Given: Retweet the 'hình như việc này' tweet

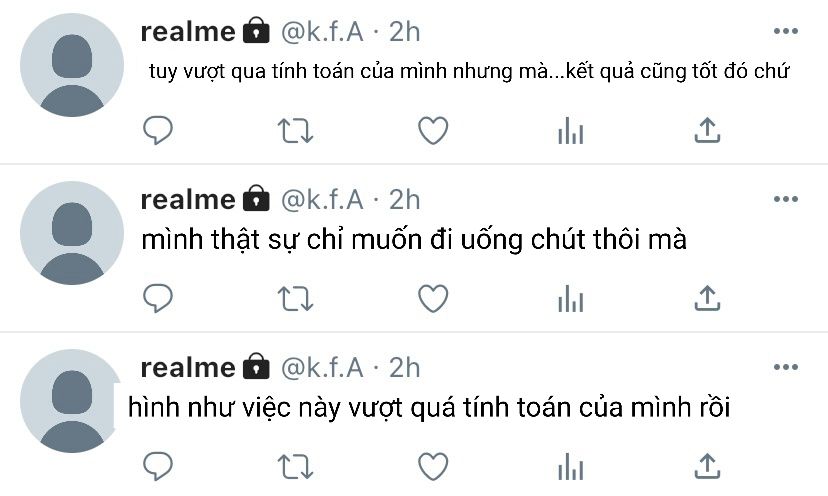Looking at the screenshot, I should [295, 466].
